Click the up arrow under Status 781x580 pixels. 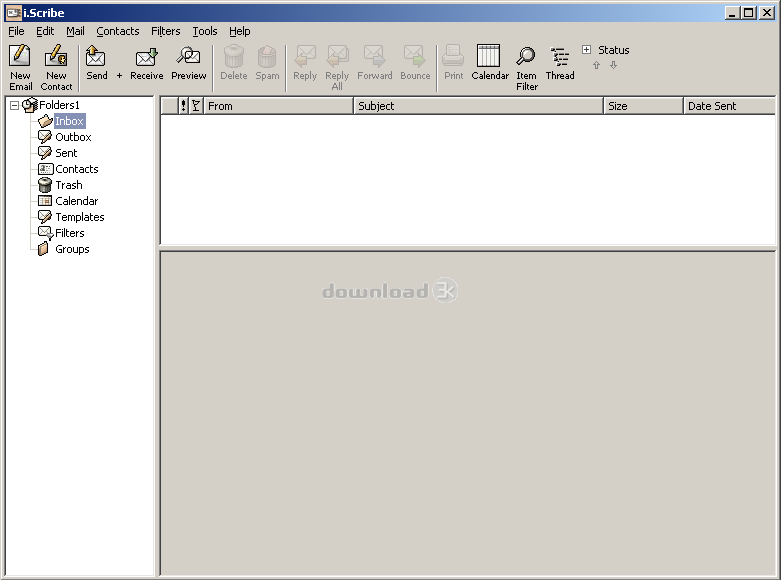click(x=597, y=65)
